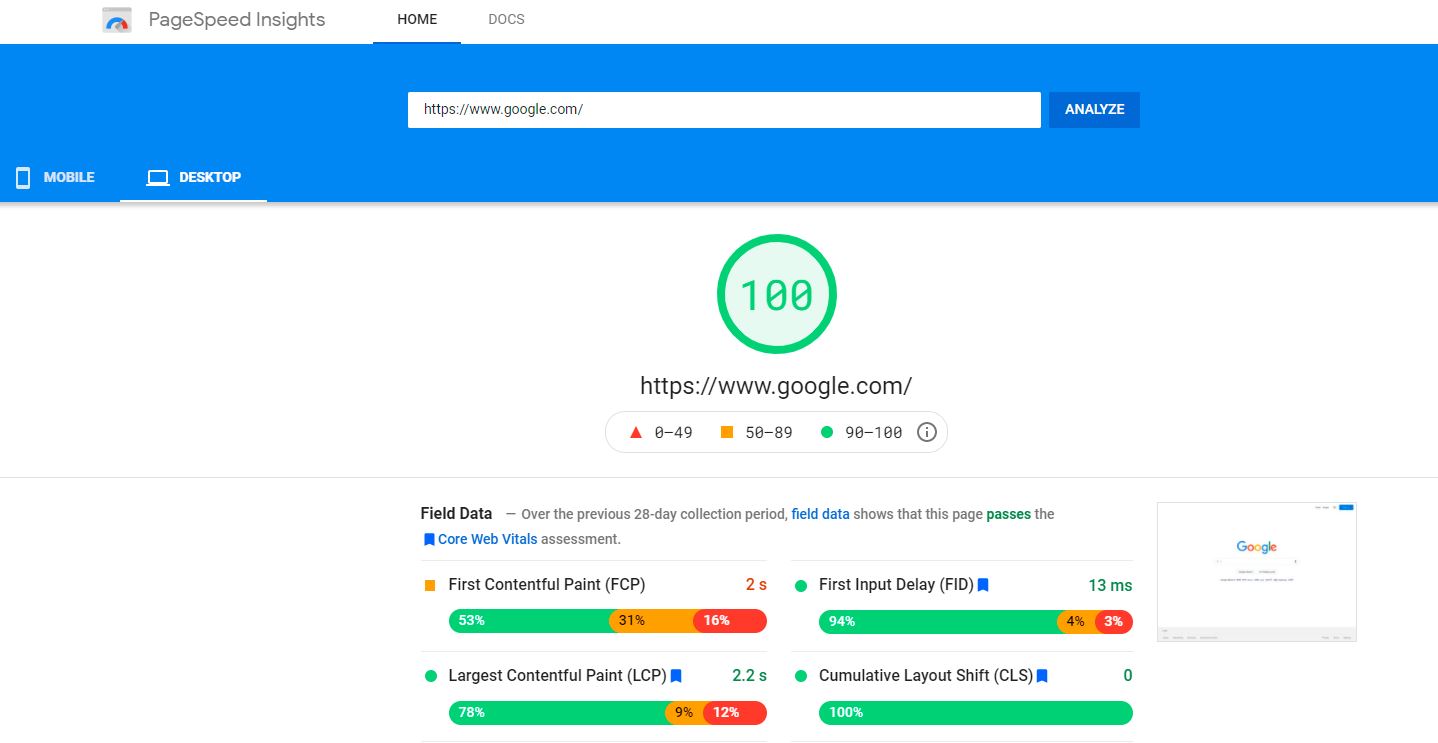The width and height of the screenshot is (1438, 743).
Task: Click the ANALYZE button
Action: (1094, 110)
